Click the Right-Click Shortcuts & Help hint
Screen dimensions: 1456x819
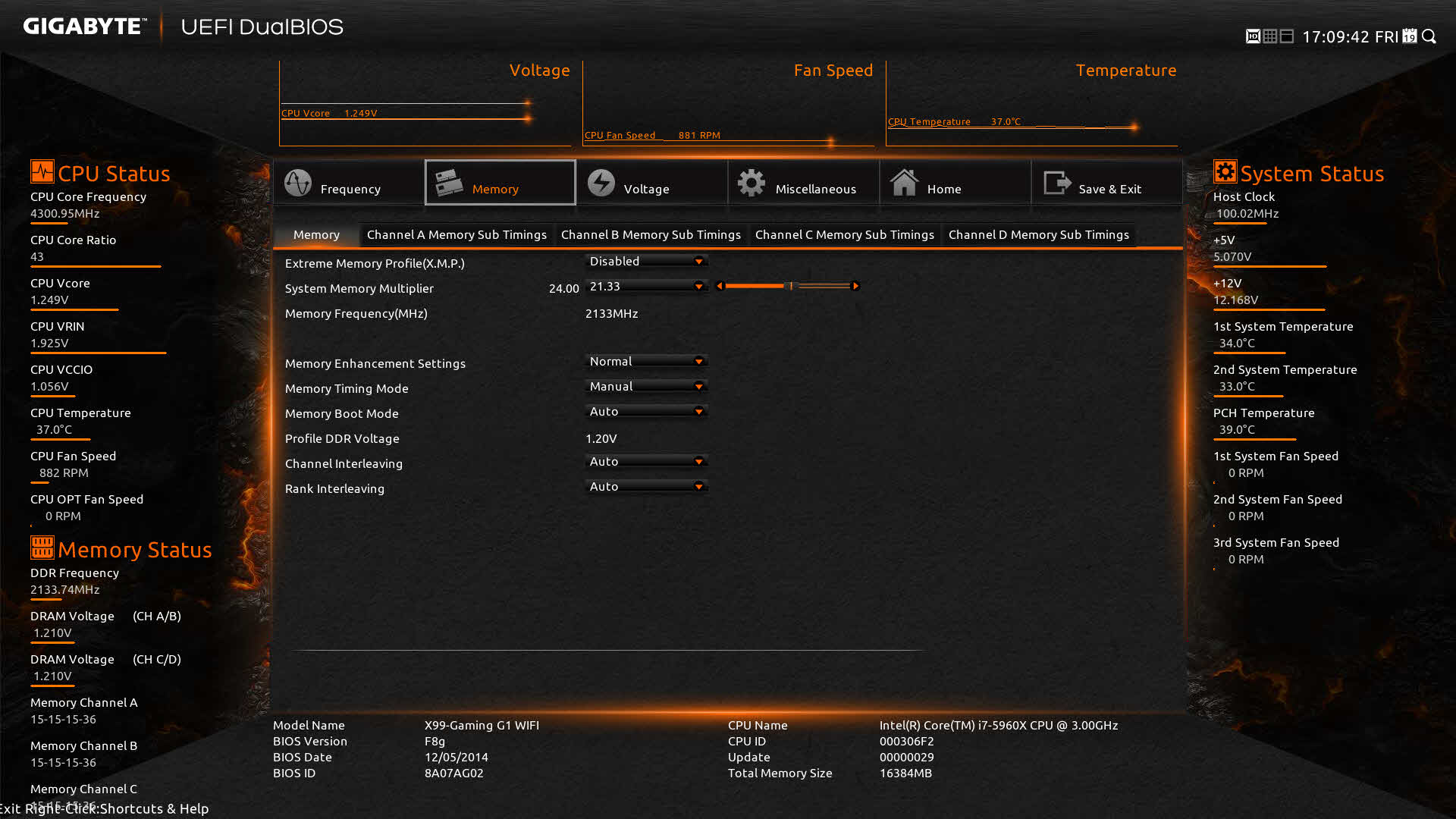point(117,808)
